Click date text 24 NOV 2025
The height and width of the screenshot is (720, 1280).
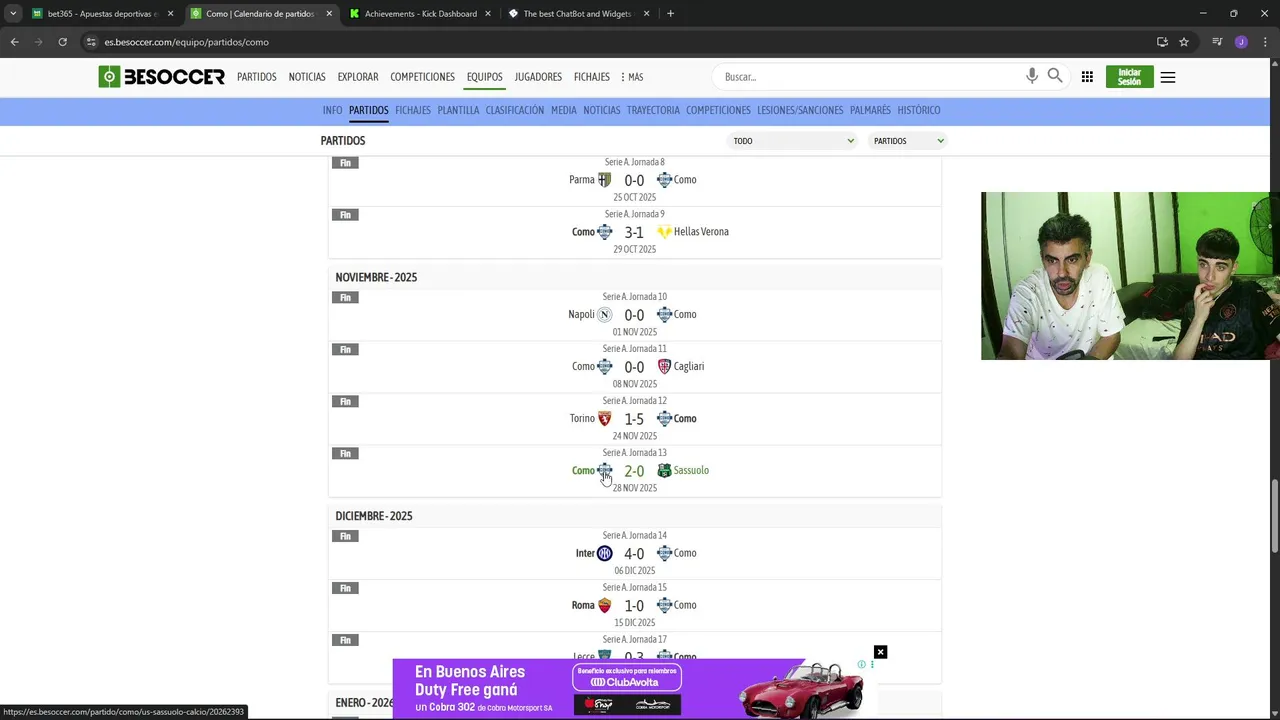[635, 436]
